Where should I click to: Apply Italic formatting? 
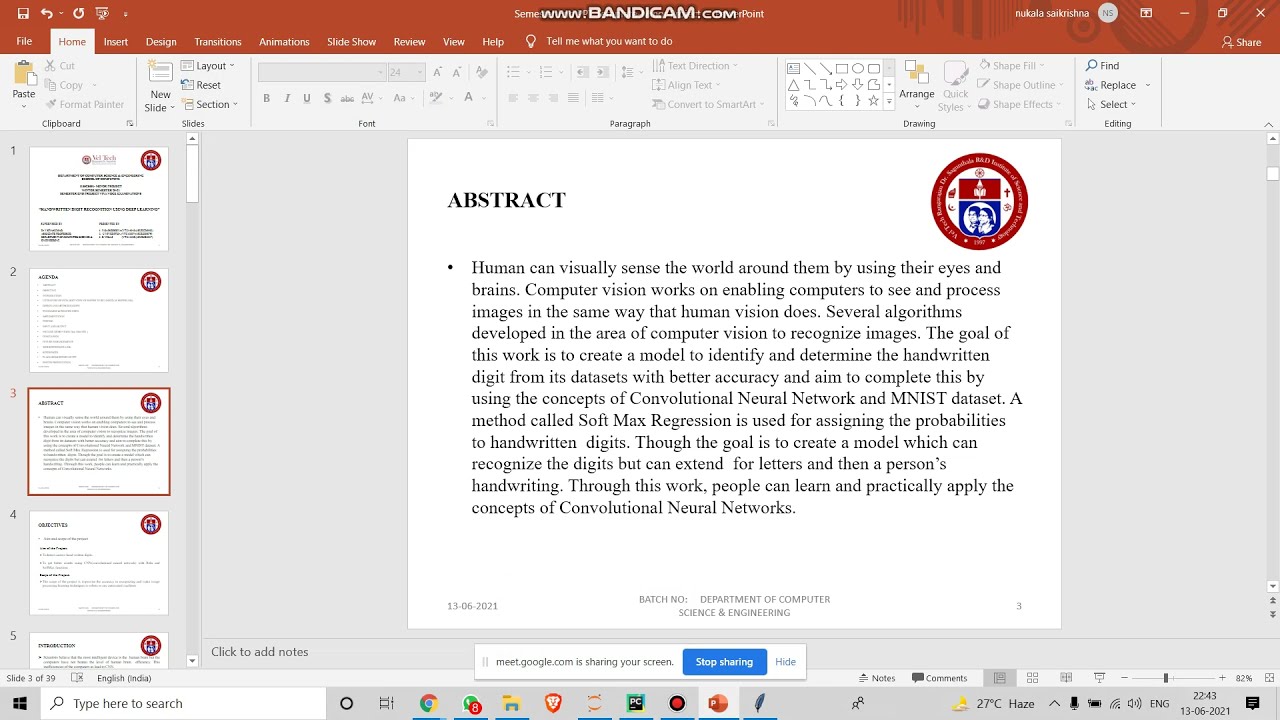point(287,98)
